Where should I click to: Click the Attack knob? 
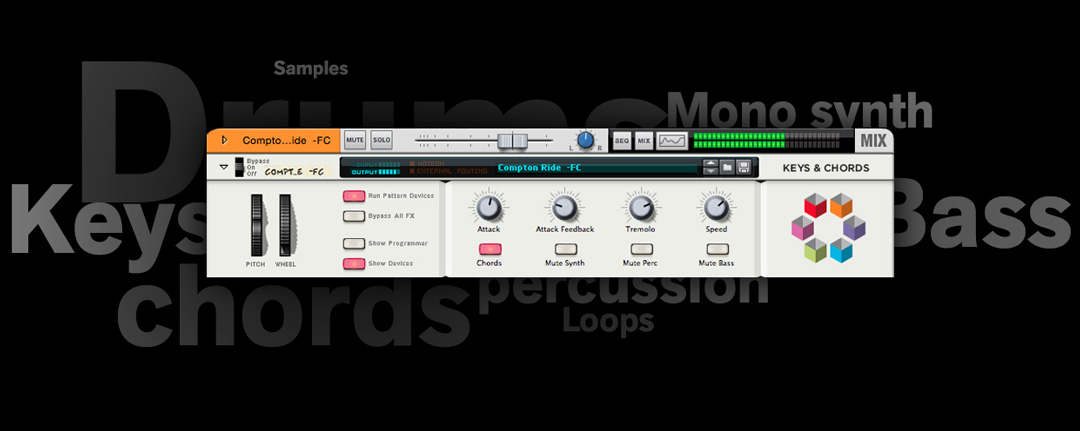point(488,207)
